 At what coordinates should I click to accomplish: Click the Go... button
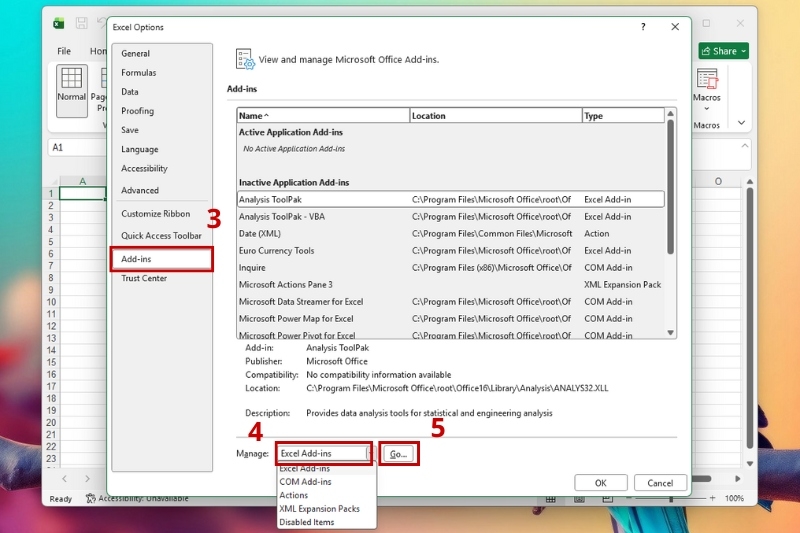pos(398,454)
